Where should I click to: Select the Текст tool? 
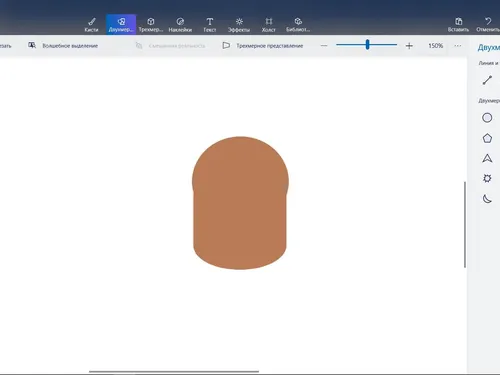click(x=210, y=25)
